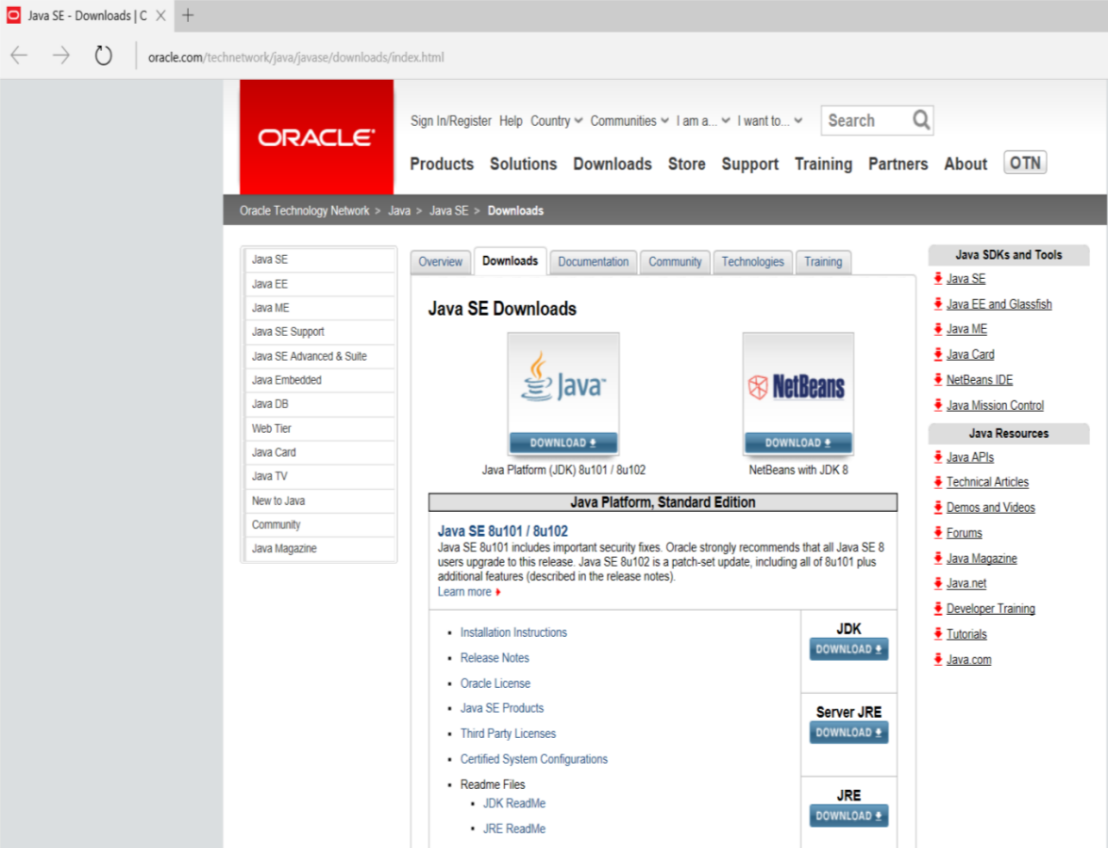
Task: Click the Learn more link
Action: 468,592
